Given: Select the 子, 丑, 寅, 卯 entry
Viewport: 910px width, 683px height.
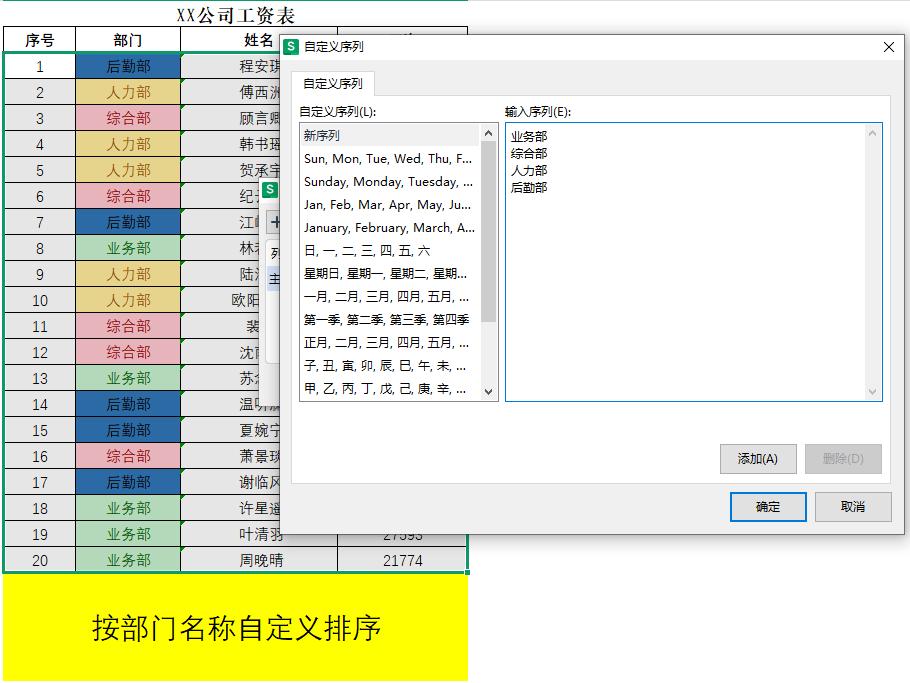Looking at the screenshot, I should coord(391,366).
